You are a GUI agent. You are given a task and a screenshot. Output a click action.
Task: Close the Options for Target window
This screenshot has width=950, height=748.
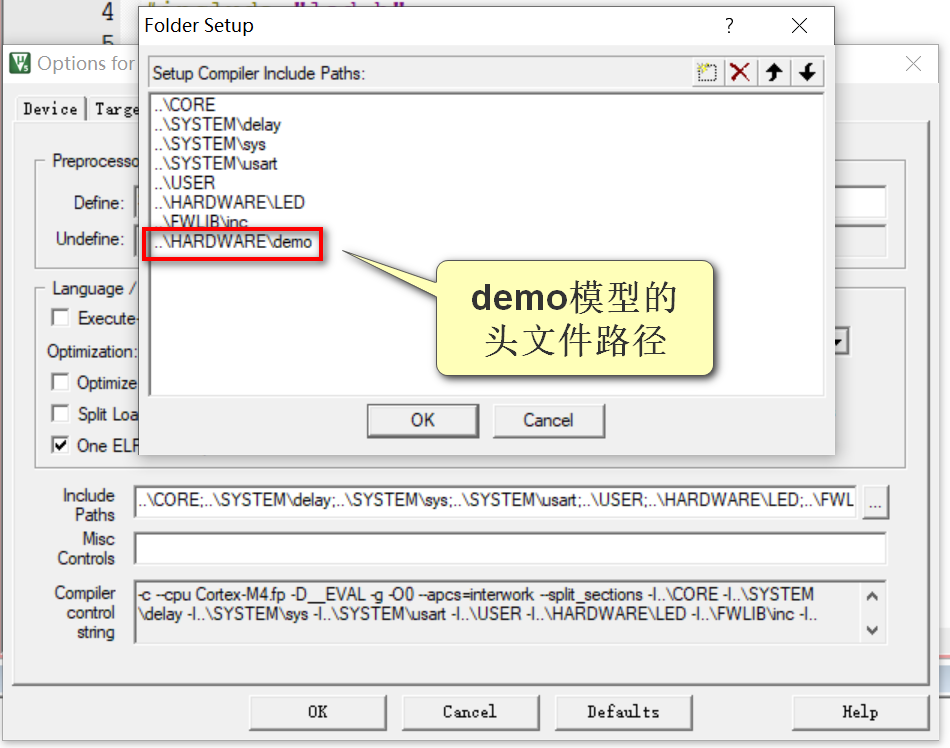coord(913,63)
